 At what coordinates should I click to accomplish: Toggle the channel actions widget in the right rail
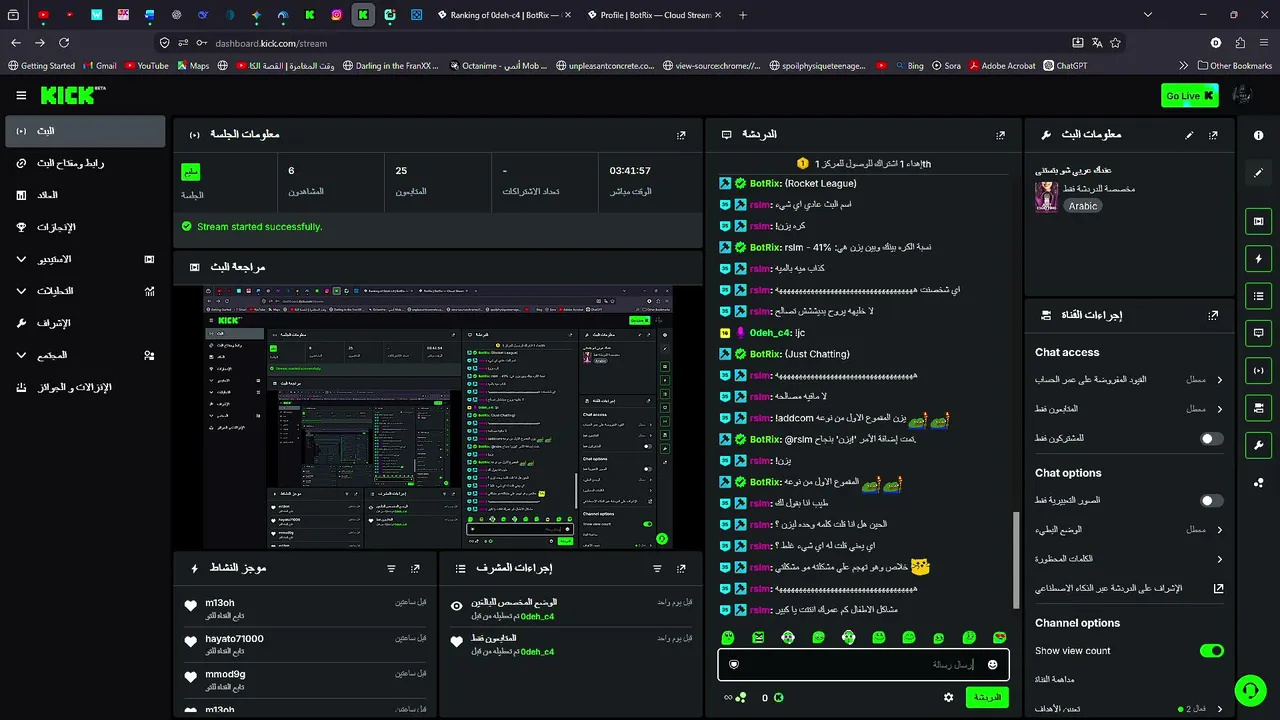(x=1258, y=407)
